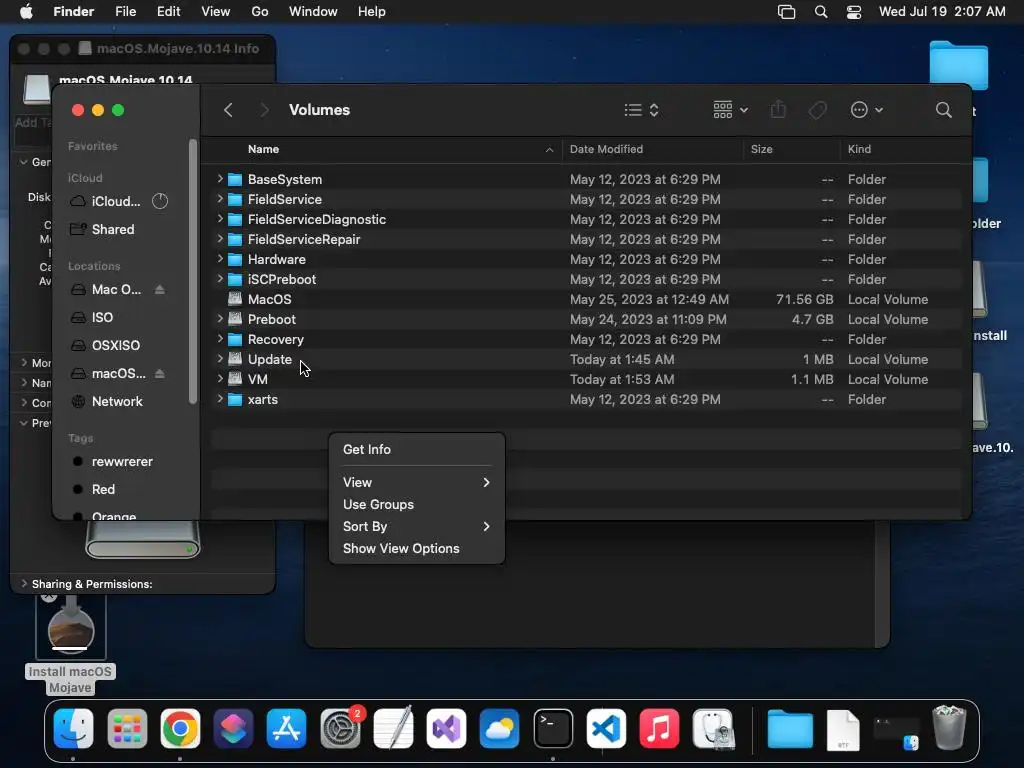1024x768 pixels.
Task: Eject the macOS... disk in sidebar
Action: coord(160,374)
